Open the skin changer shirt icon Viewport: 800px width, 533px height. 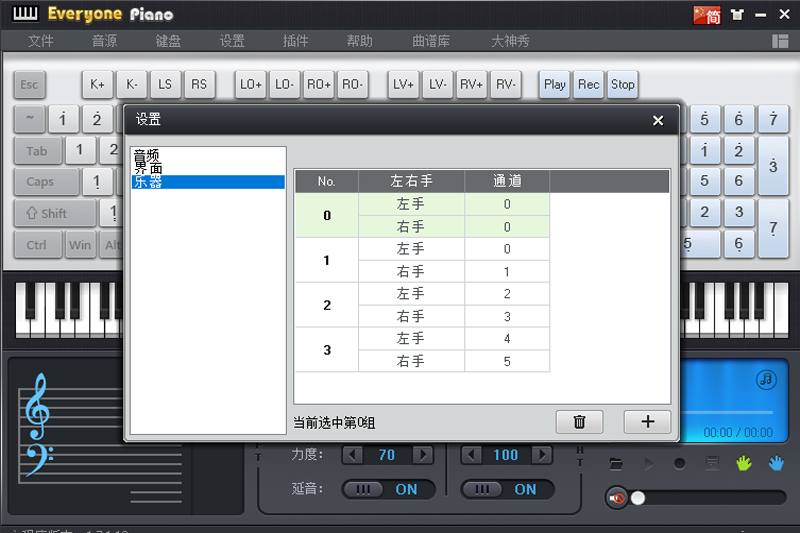tap(738, 15)
